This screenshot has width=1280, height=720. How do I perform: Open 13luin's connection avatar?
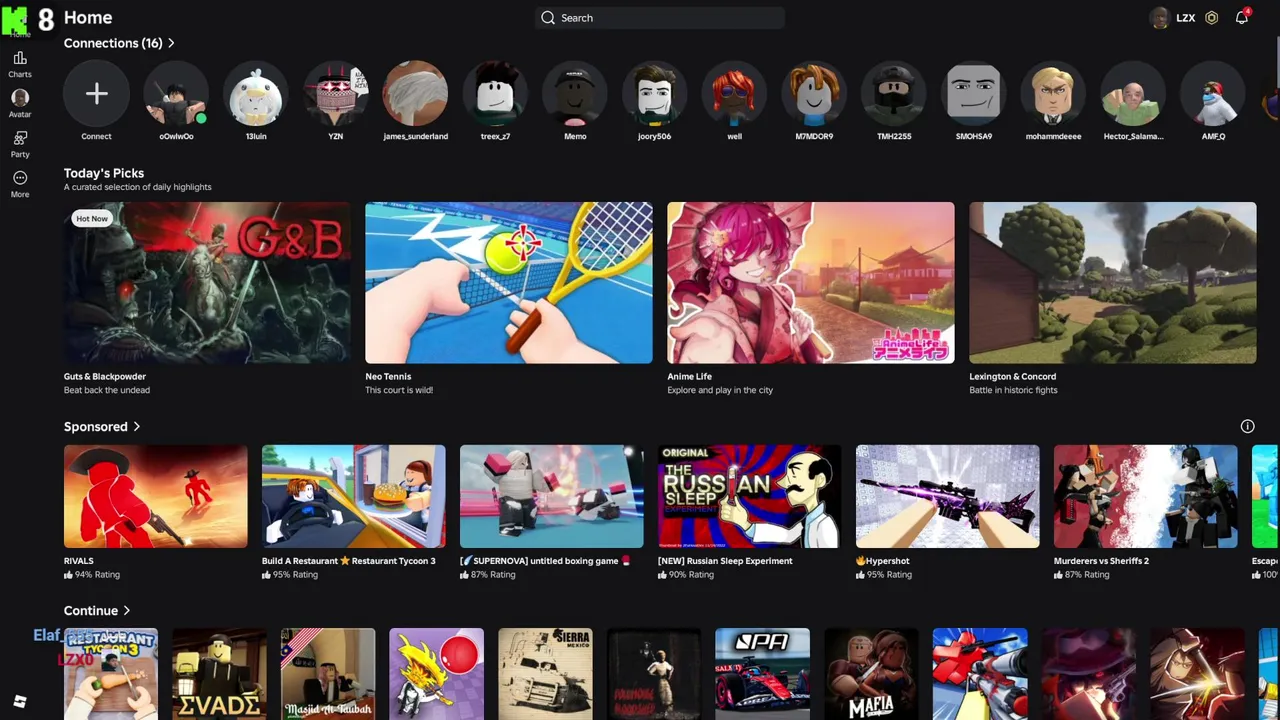click(x=256, y=94)
